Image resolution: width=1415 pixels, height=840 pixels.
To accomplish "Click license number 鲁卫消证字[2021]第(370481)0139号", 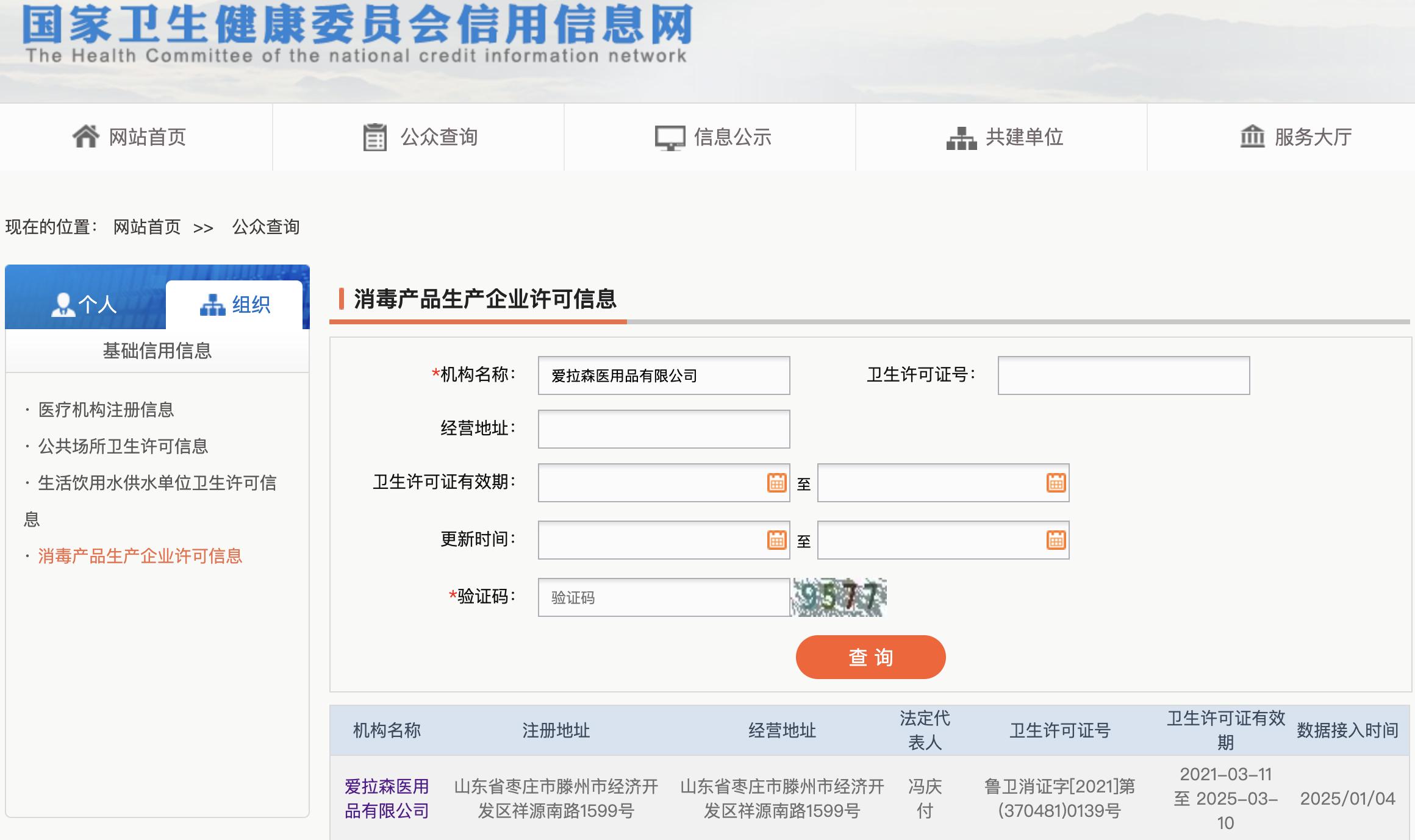I will (x=1059, y=799).
